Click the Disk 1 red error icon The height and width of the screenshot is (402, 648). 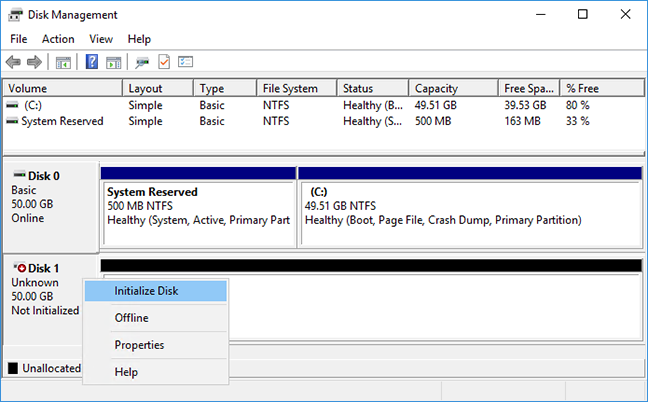click(20, 267)
